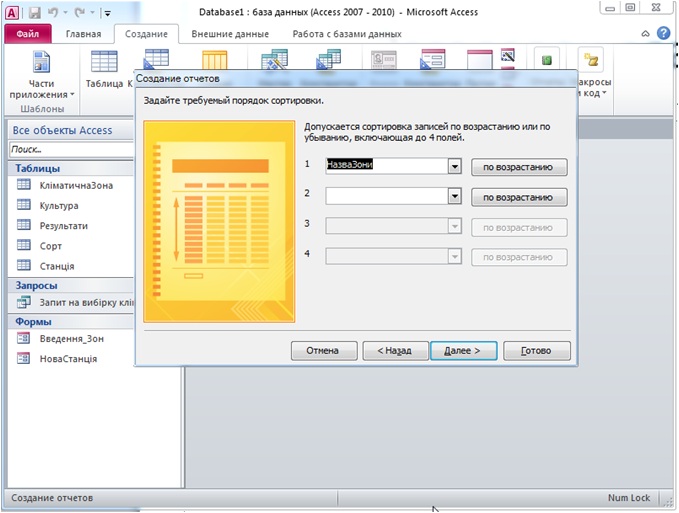This screenshot has height=513, width=679.
Task: Click the Поиск field in navigation pane
Action: 70,149
